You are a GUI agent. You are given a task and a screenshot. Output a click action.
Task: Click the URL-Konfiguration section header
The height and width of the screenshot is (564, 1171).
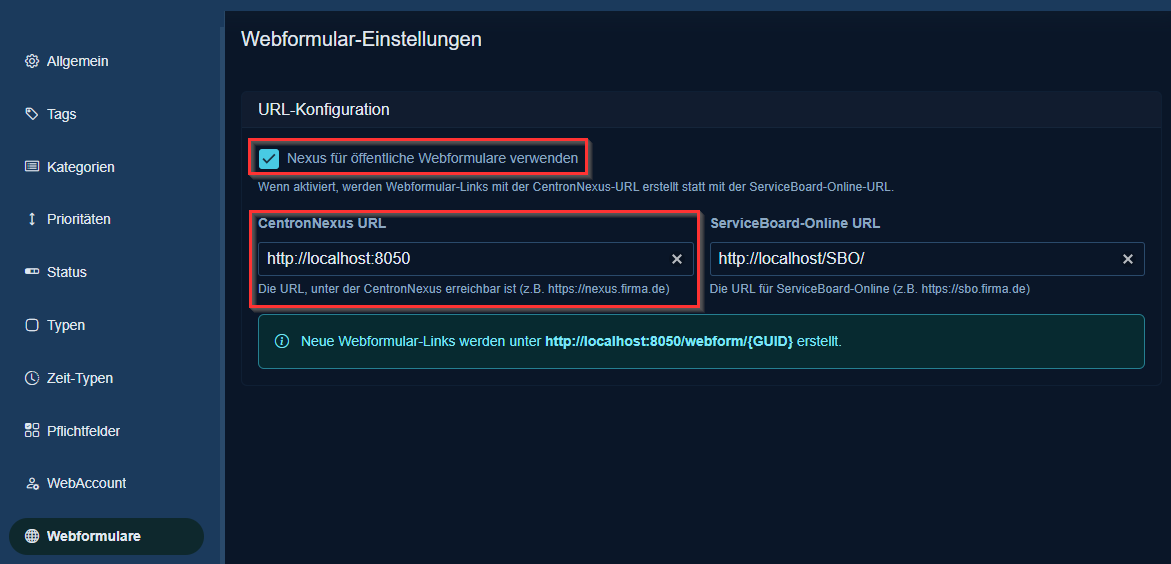pyautogui.click(x=324, y=110)
